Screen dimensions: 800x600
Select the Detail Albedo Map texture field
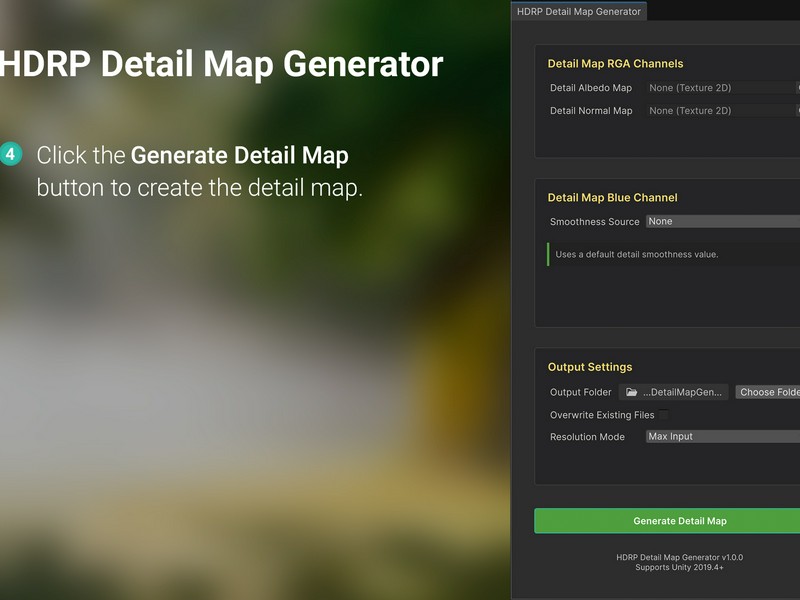(x=722, y=88)
